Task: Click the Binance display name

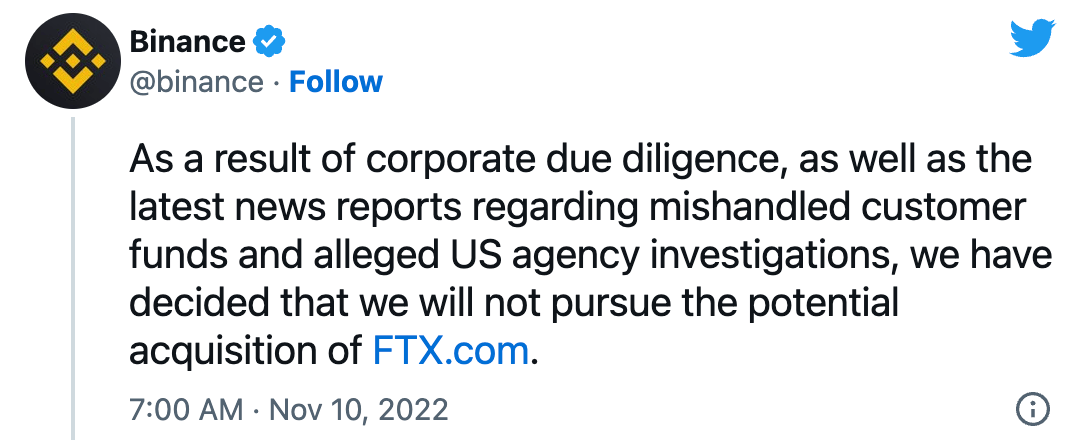Action: (x=187, y=42)
